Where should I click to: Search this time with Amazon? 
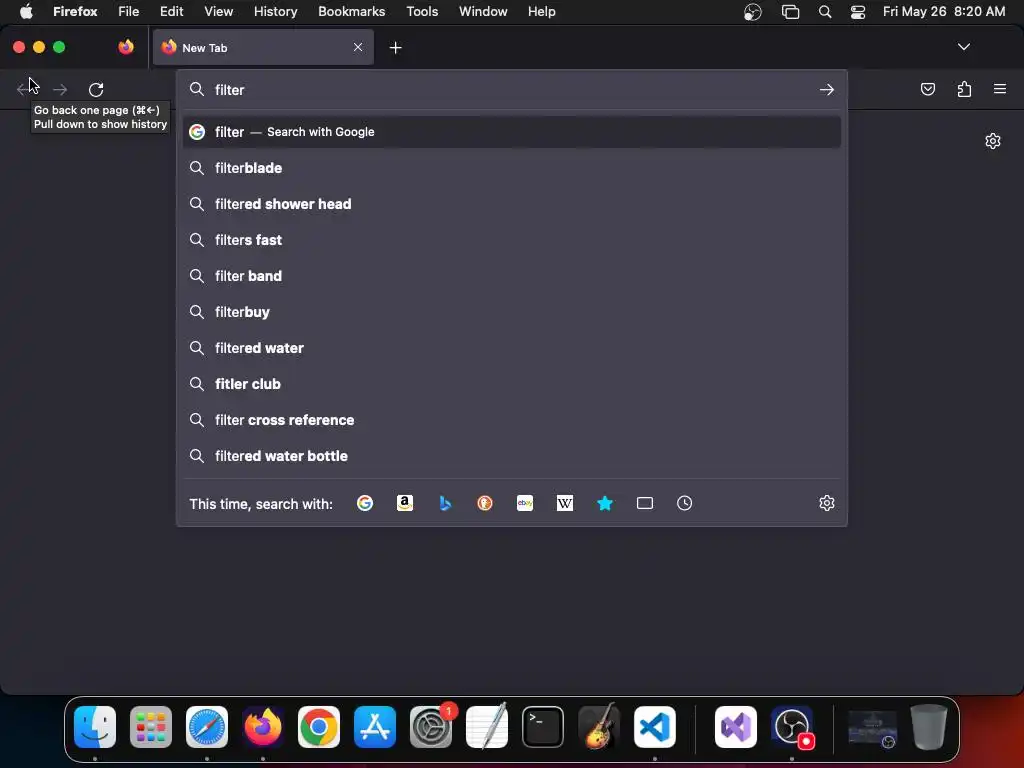point(405,503)
